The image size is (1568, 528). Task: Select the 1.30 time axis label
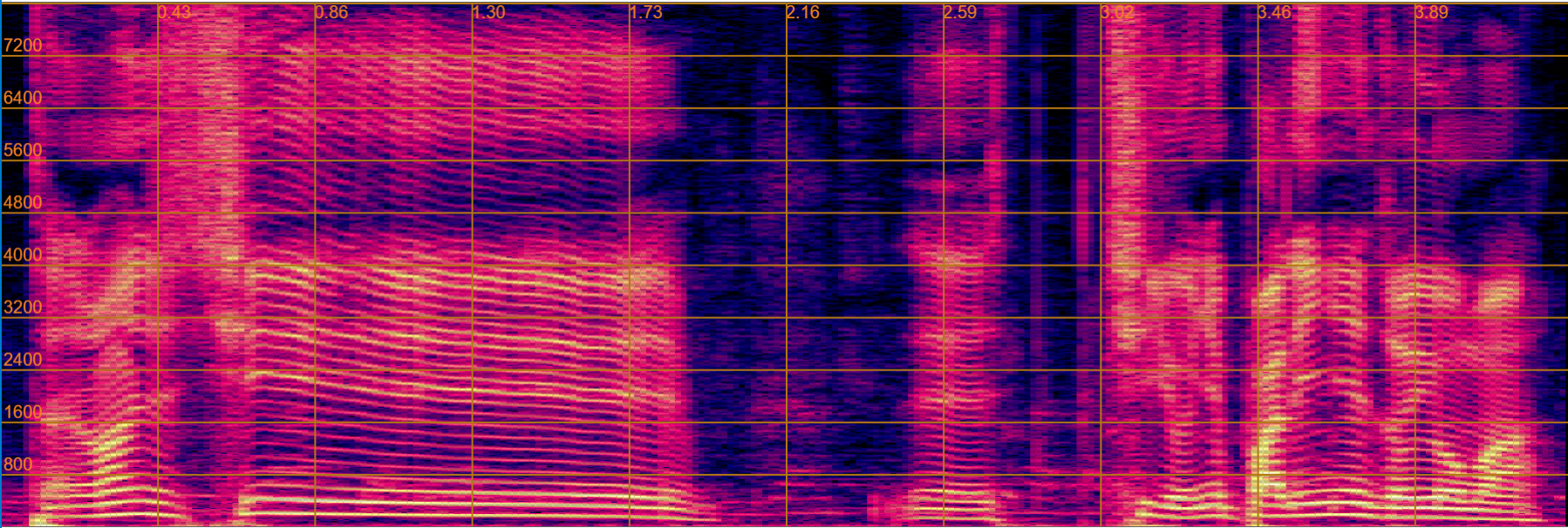click(x=488, y=12)
